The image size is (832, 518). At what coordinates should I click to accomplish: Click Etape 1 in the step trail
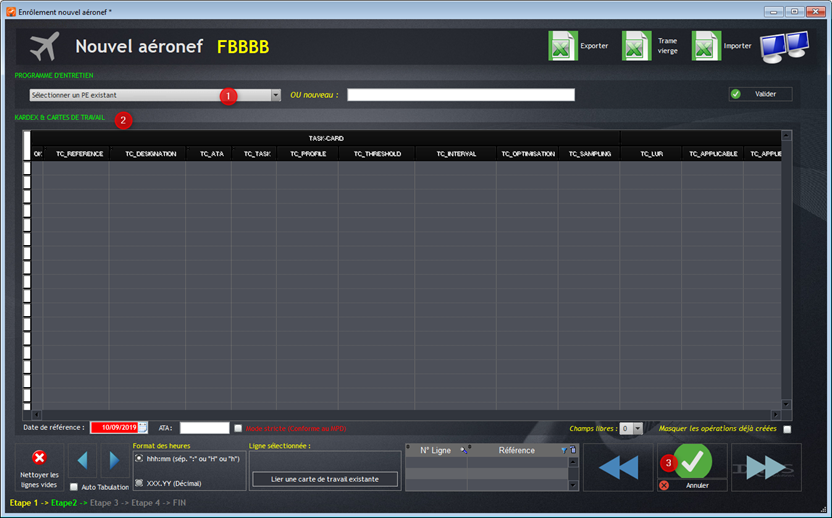24,503
